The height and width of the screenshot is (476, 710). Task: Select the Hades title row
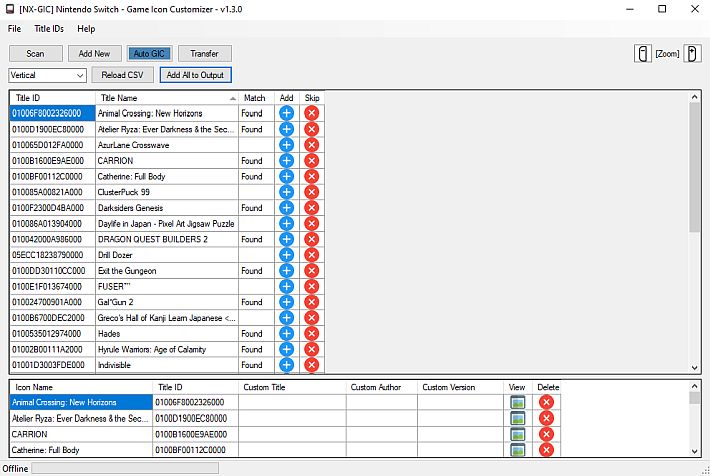[x=167, y=333]
